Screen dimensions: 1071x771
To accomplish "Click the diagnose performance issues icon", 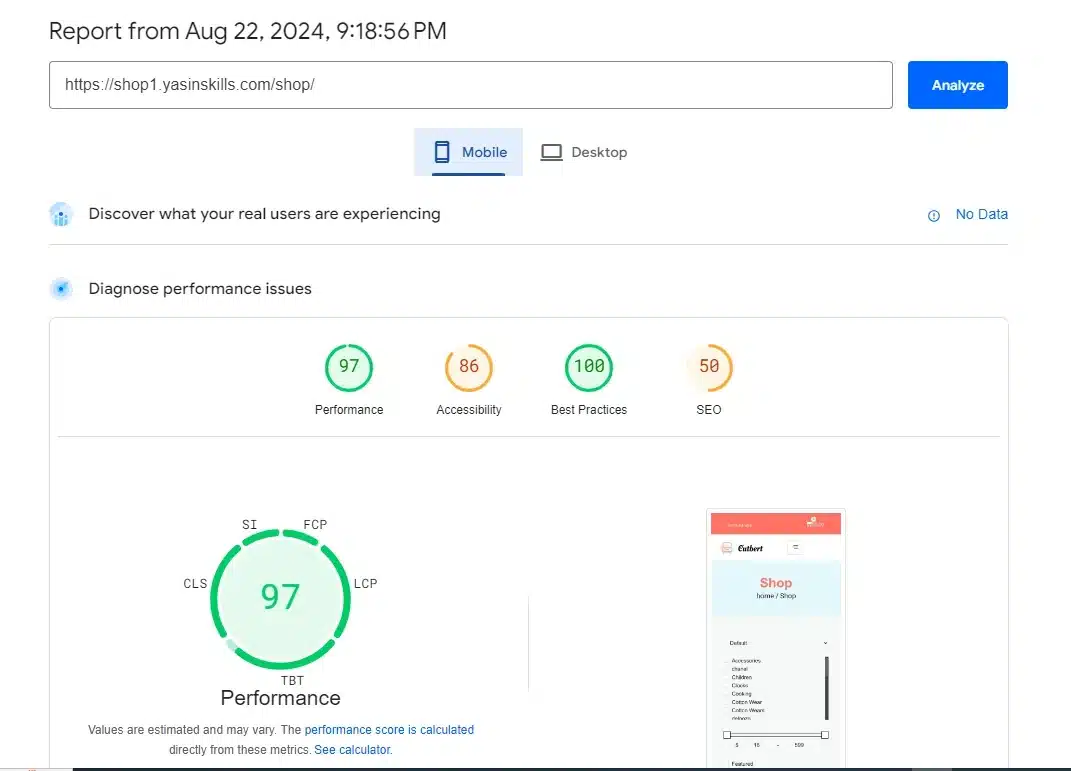I will tap(61, 289).
